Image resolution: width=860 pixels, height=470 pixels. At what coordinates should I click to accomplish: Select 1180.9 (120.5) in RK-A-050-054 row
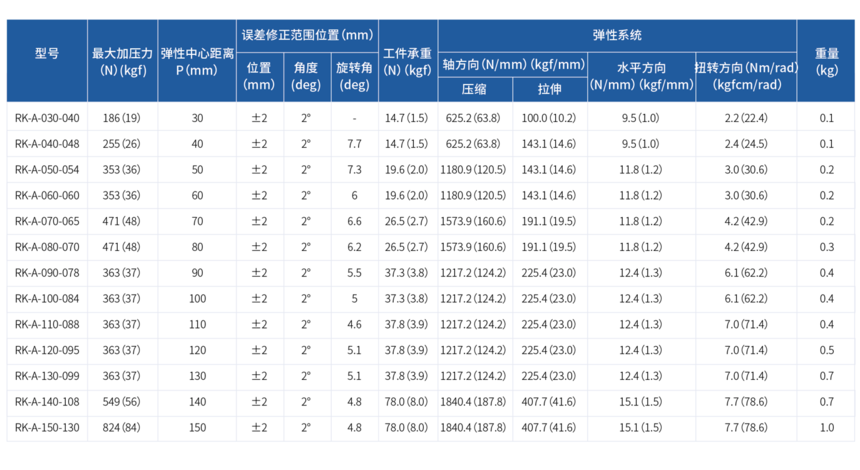pyautogui.click(x=473, y=169)
